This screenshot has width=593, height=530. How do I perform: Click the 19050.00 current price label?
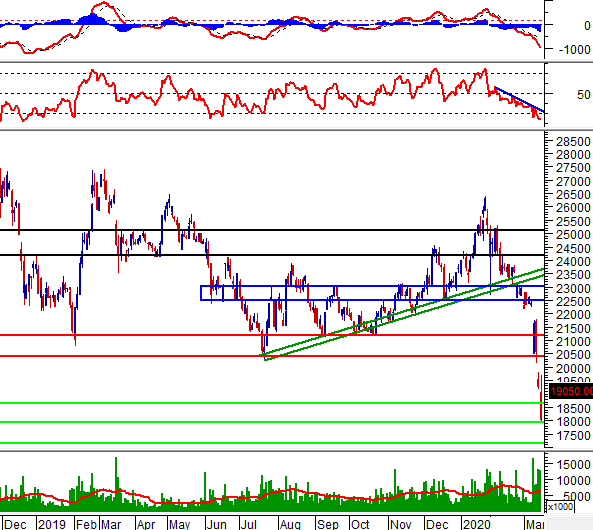571,391
